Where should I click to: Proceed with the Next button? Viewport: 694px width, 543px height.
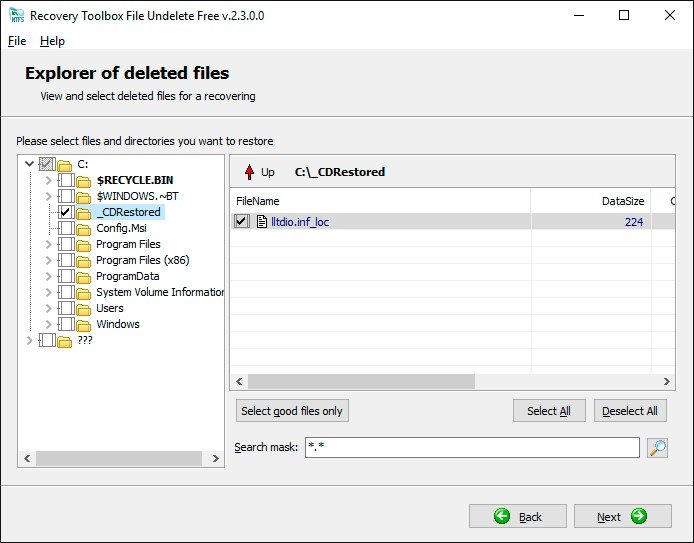(623, 516)
